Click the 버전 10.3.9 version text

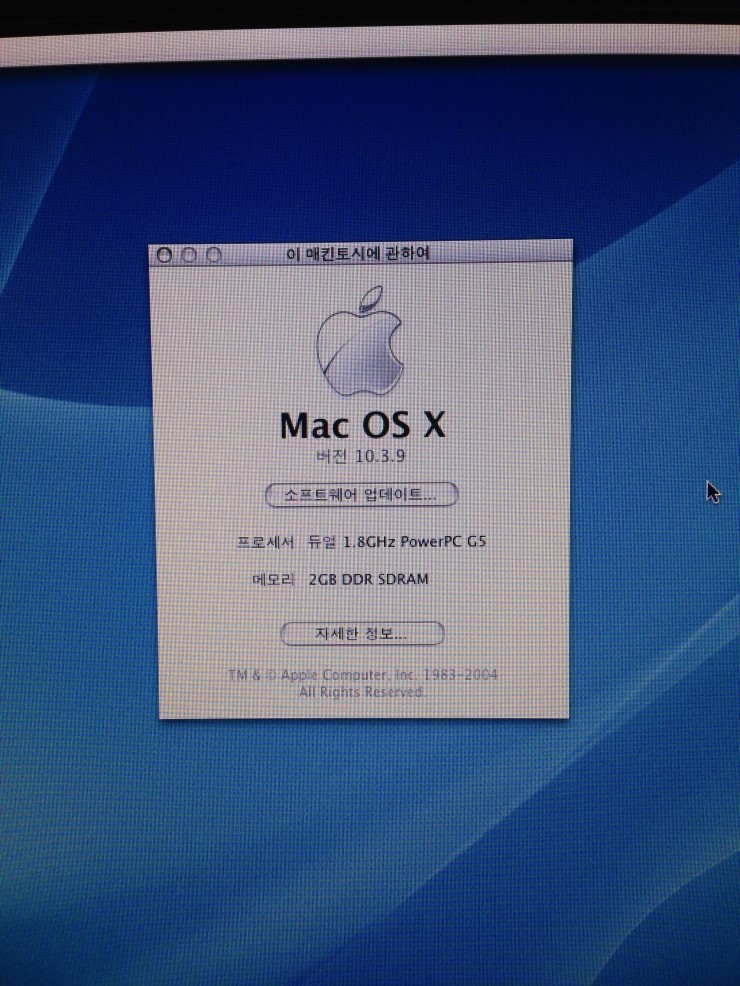pos(360,457)
